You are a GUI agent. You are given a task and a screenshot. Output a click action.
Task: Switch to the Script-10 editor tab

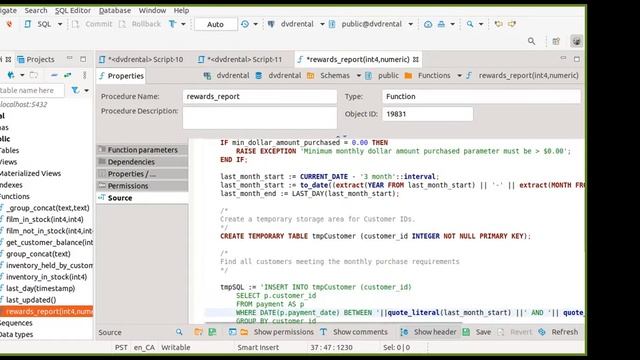click(141, 59)
